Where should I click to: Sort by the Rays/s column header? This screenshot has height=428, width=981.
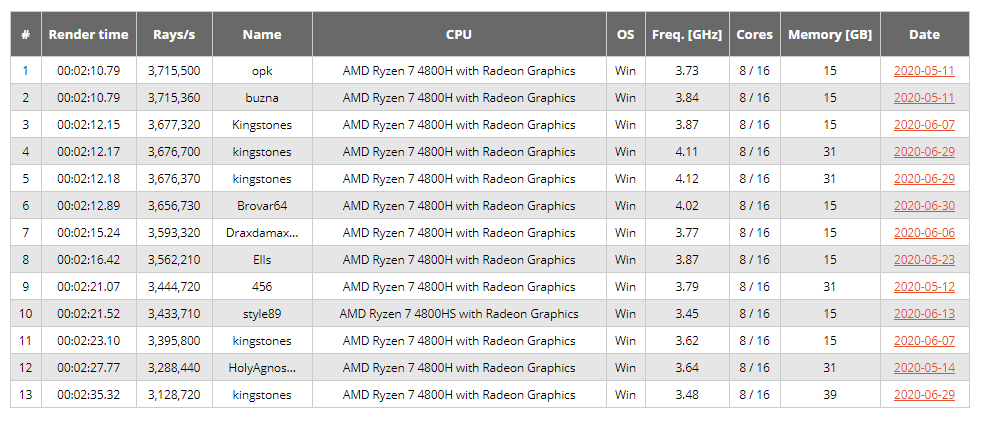coord(174,34)
